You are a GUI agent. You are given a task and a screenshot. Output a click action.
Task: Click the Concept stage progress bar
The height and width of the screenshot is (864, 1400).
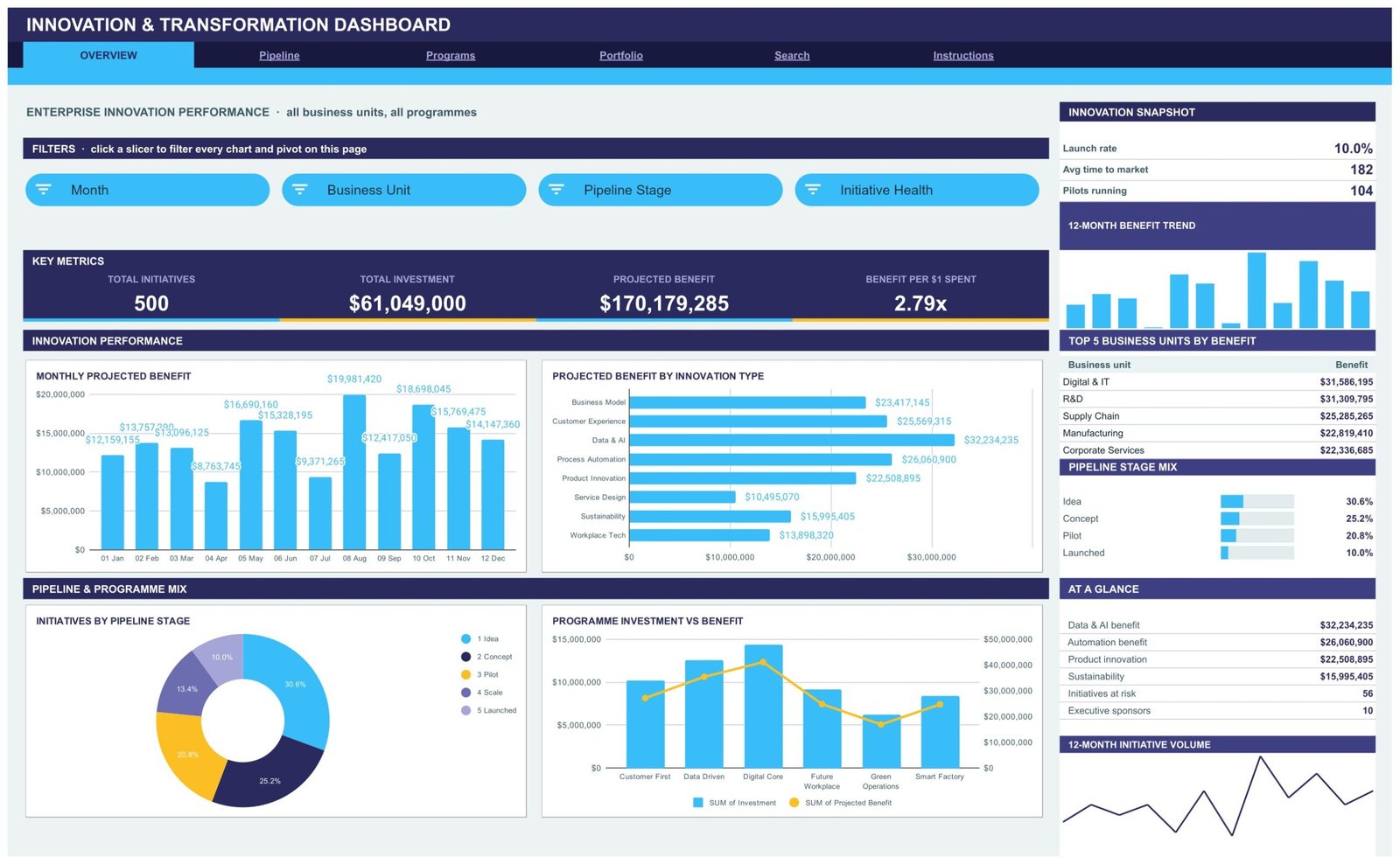[x=1256, y=519]
